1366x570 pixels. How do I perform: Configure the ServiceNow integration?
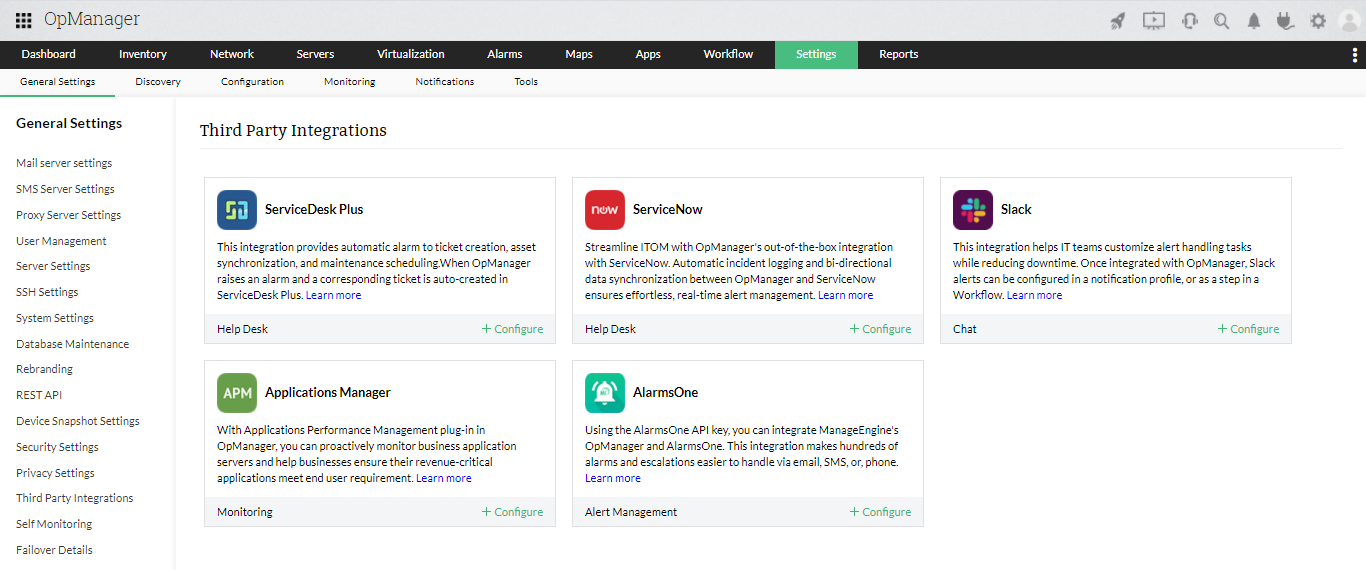880,329
